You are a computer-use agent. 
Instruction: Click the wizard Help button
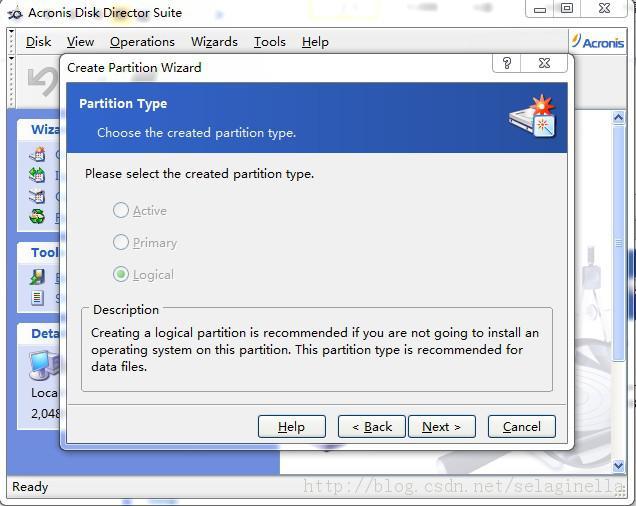292,426
